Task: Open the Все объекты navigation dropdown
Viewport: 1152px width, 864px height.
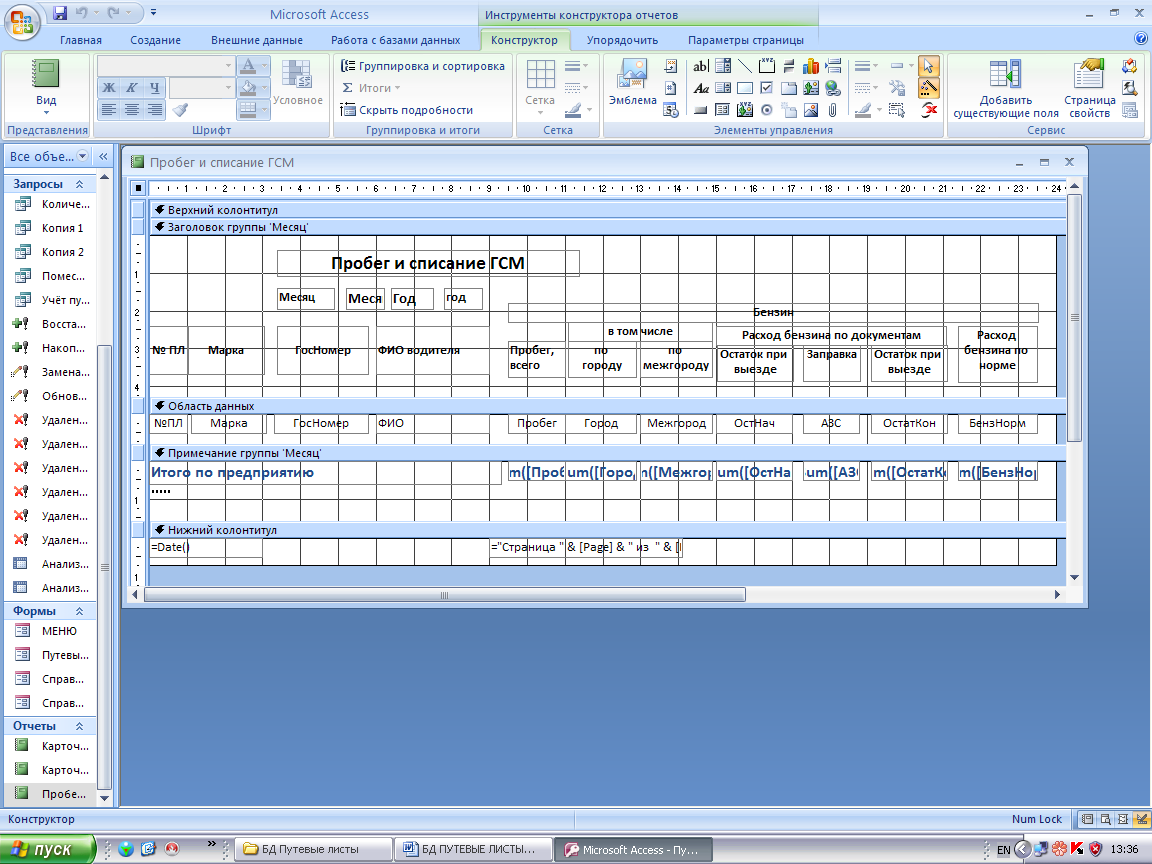Action: click(x=82, y=156)
